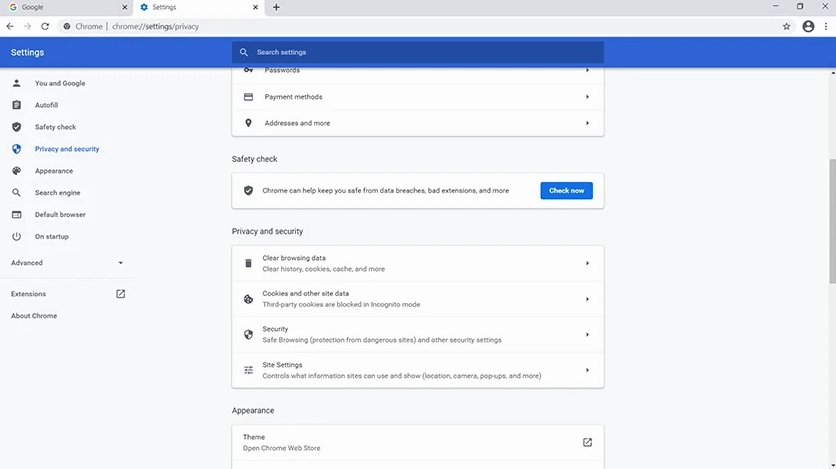
Task: Click the bookmark star icon
Action: (x=786, y=26)
